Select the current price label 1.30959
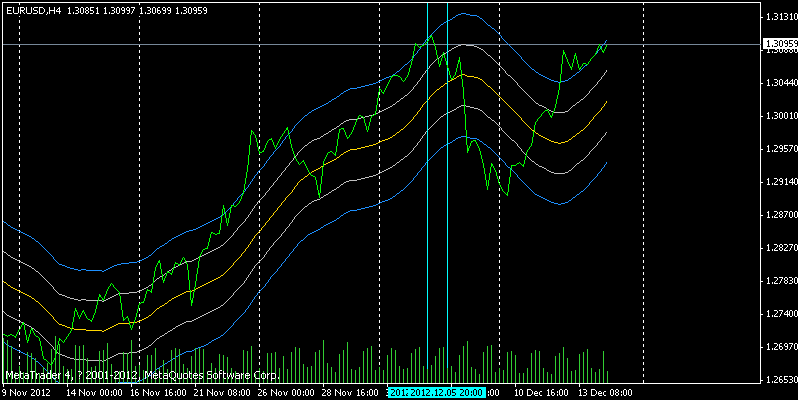 (x=781, y=44)
